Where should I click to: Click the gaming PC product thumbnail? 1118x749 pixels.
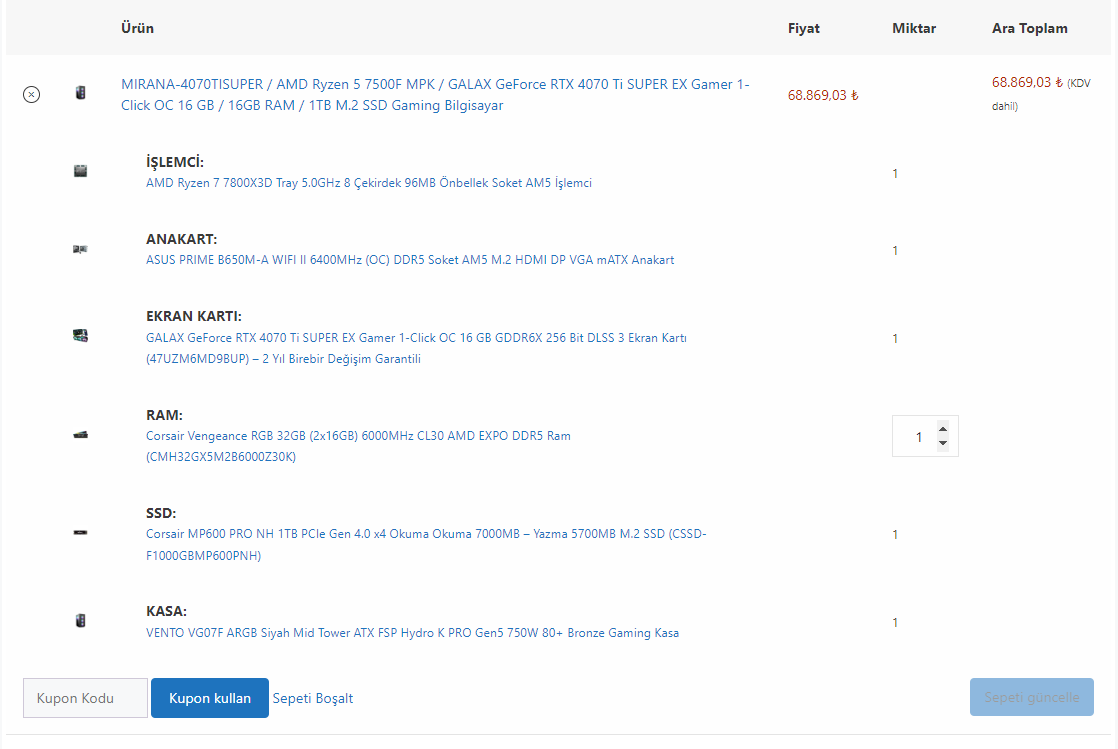tap(80, 93)
